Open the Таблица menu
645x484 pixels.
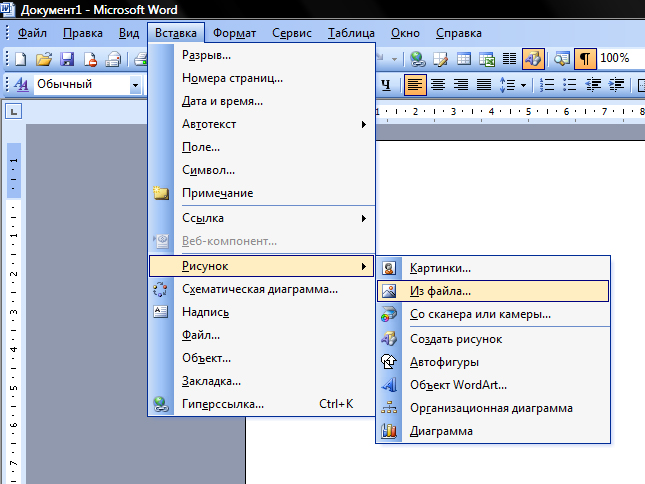(x=351, y=33)
